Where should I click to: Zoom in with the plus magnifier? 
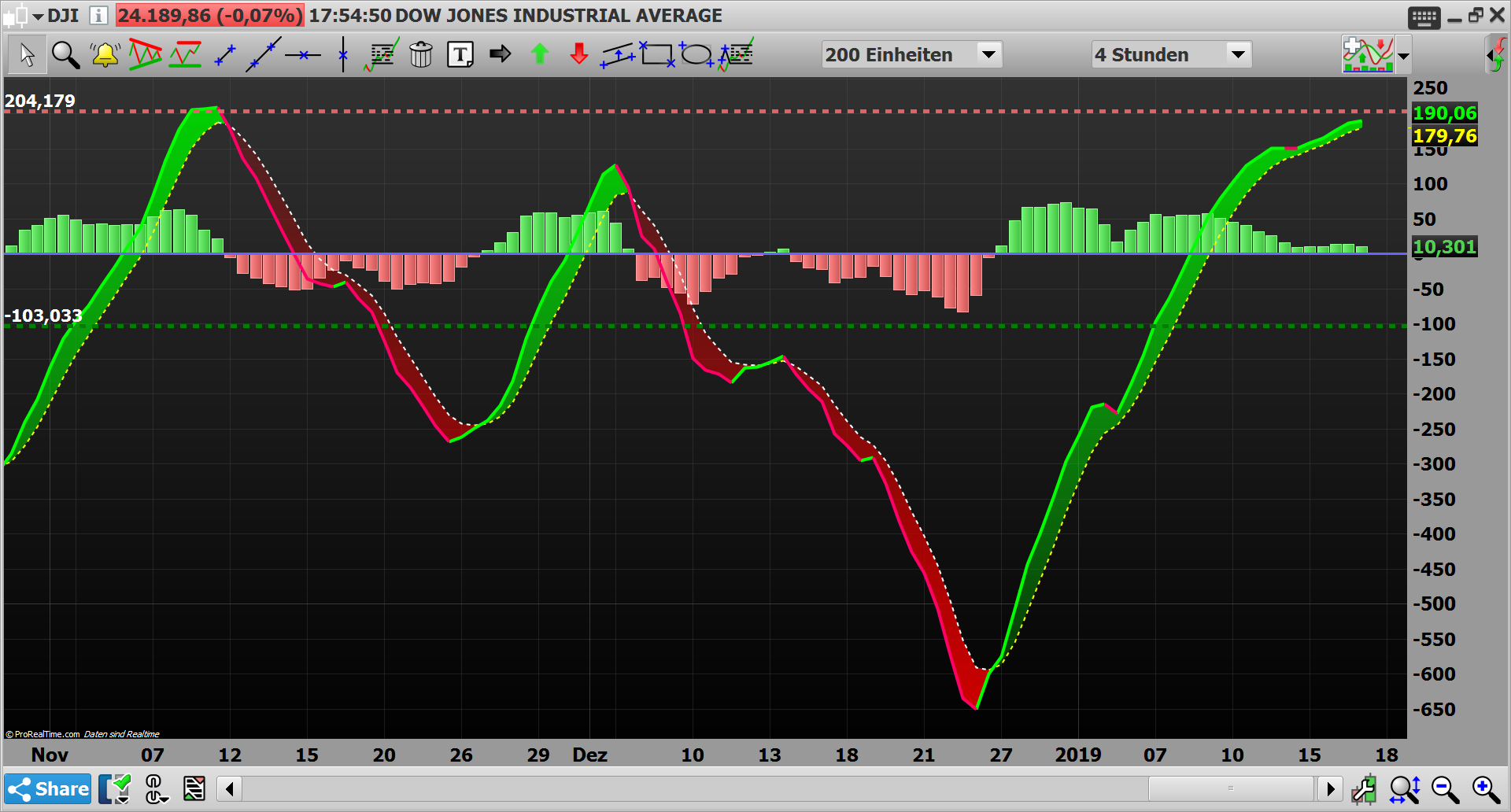pos(1486,789)
